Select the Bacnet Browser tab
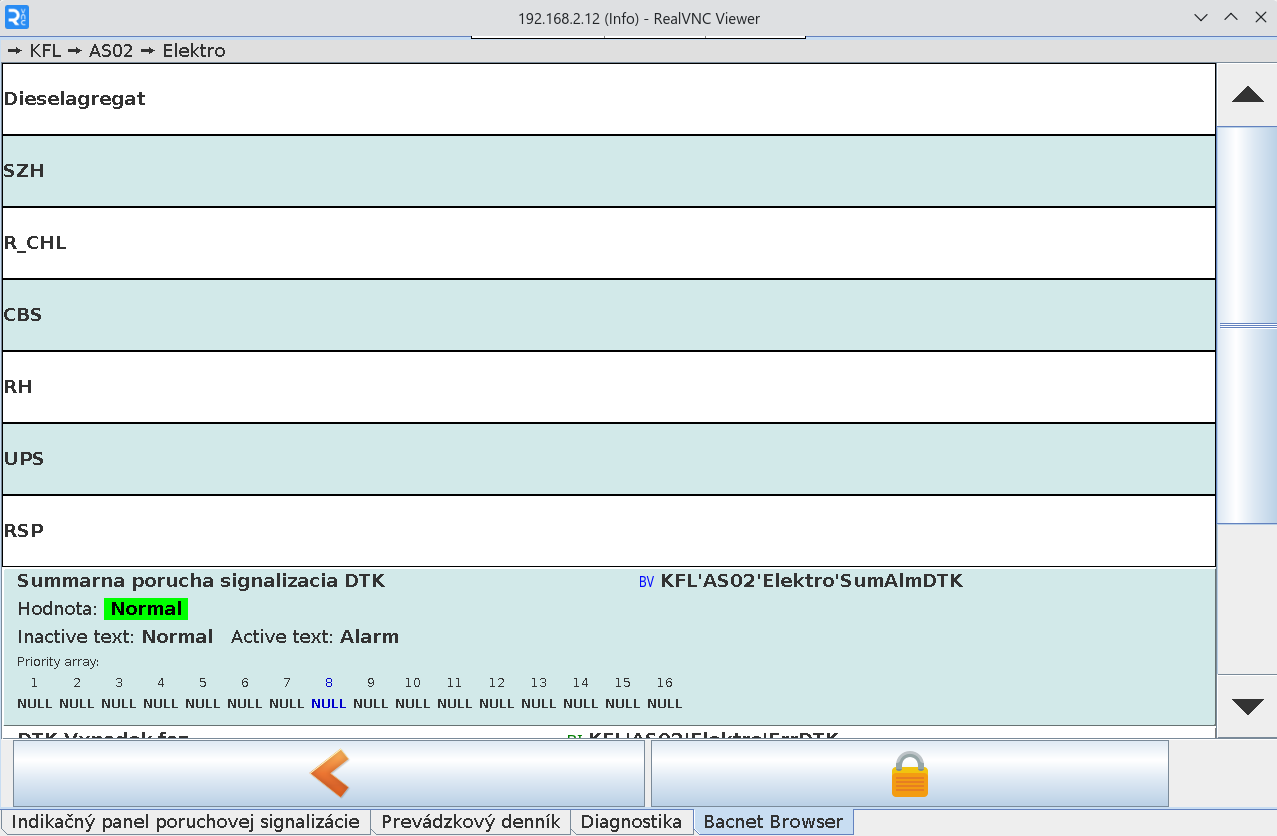The width and height of the screenshot is (1277, 836). click(773, 822)
